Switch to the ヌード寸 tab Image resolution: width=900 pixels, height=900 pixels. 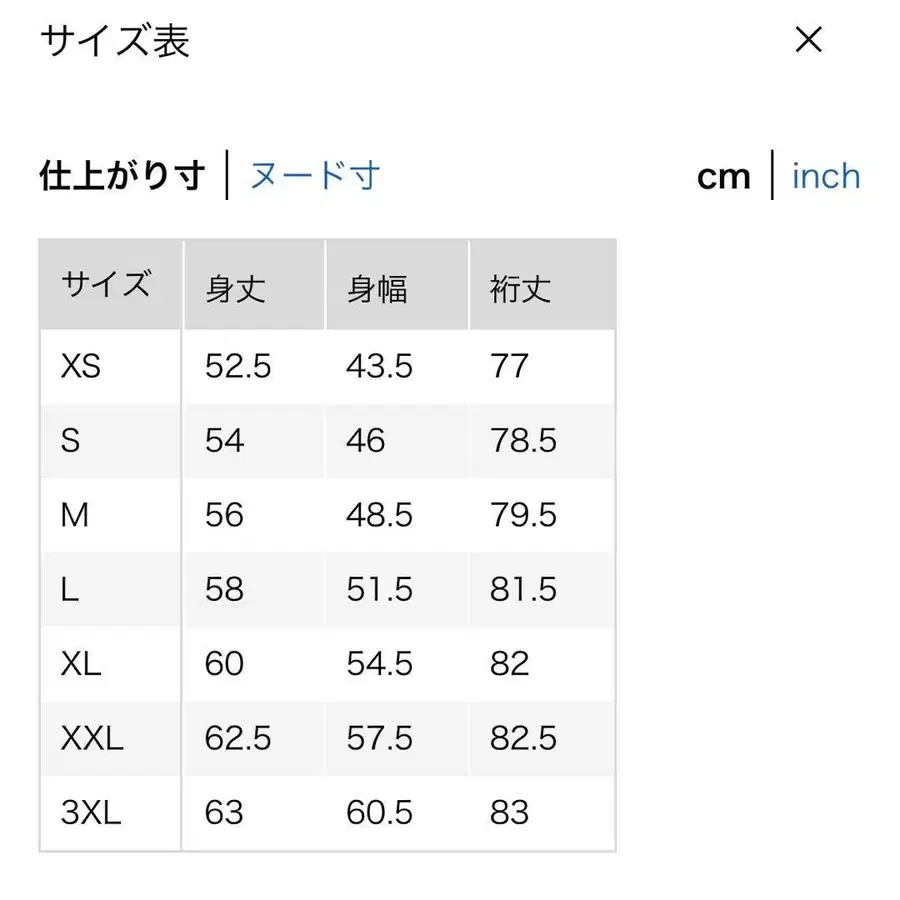(315, 175)
